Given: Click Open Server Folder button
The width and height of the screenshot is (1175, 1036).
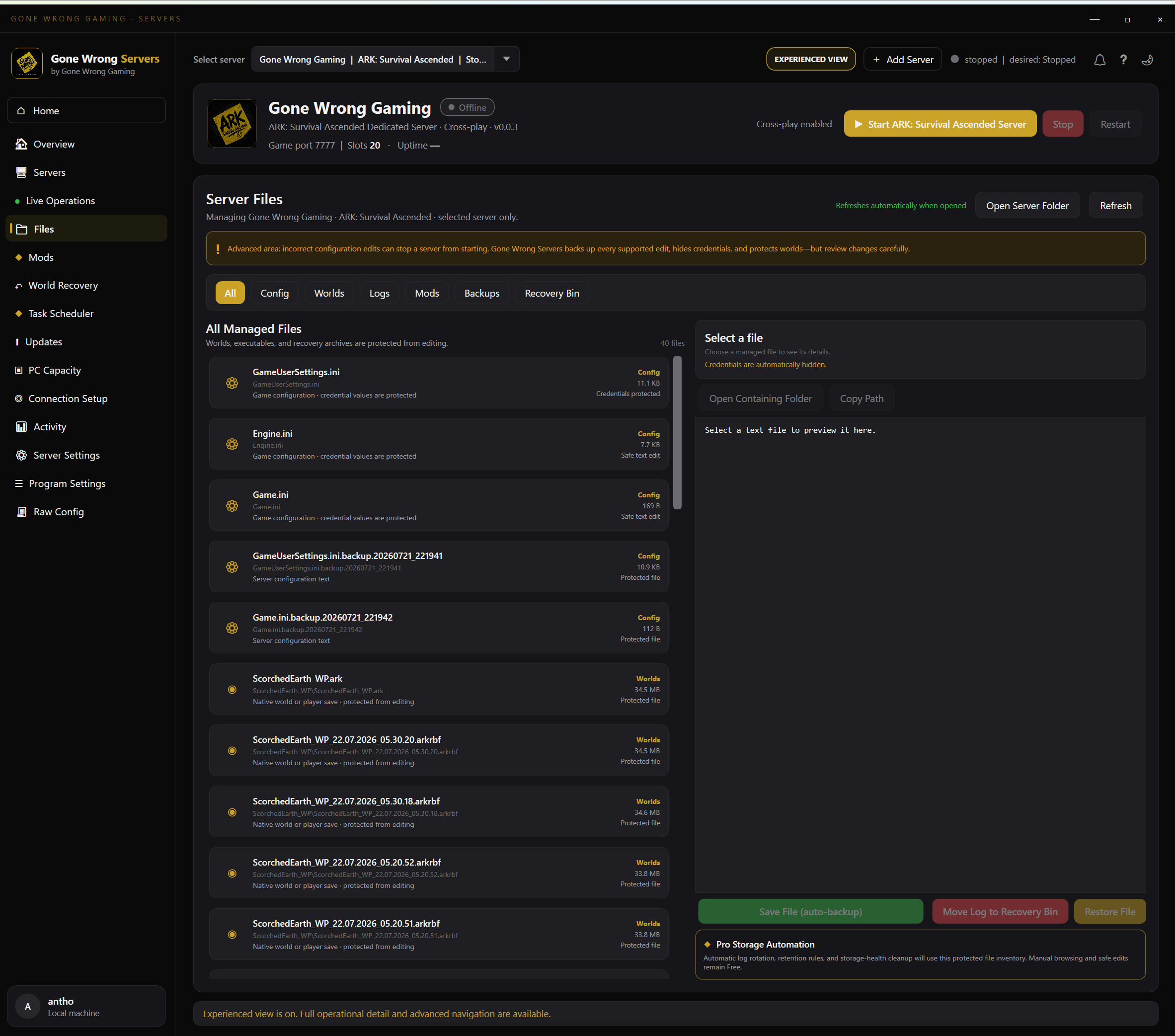Looking at the screenshot, I should (x=1027, y=205).
